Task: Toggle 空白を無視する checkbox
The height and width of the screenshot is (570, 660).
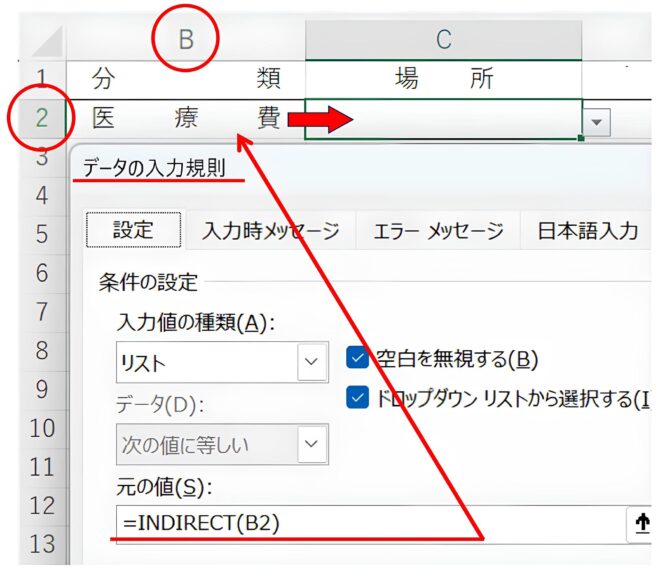Action: point(357,358)
